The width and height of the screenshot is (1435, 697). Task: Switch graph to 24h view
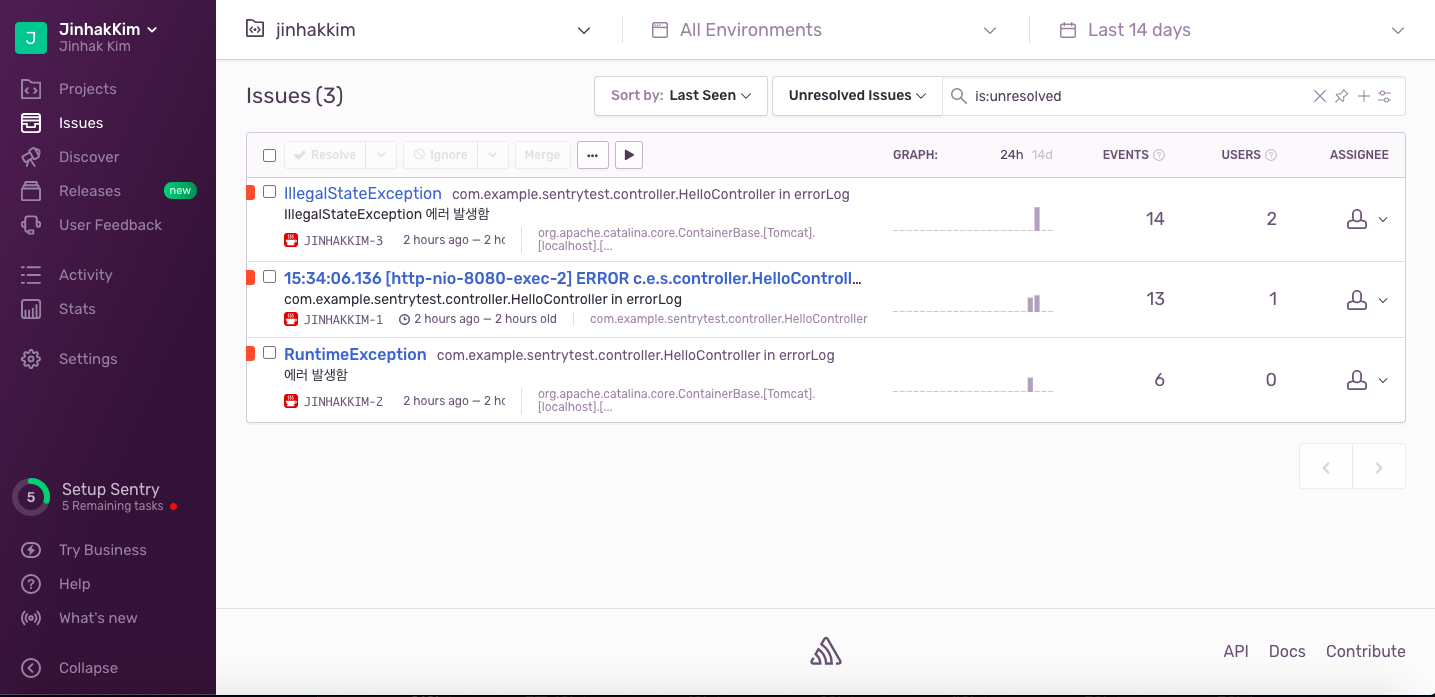(1011, 155)
